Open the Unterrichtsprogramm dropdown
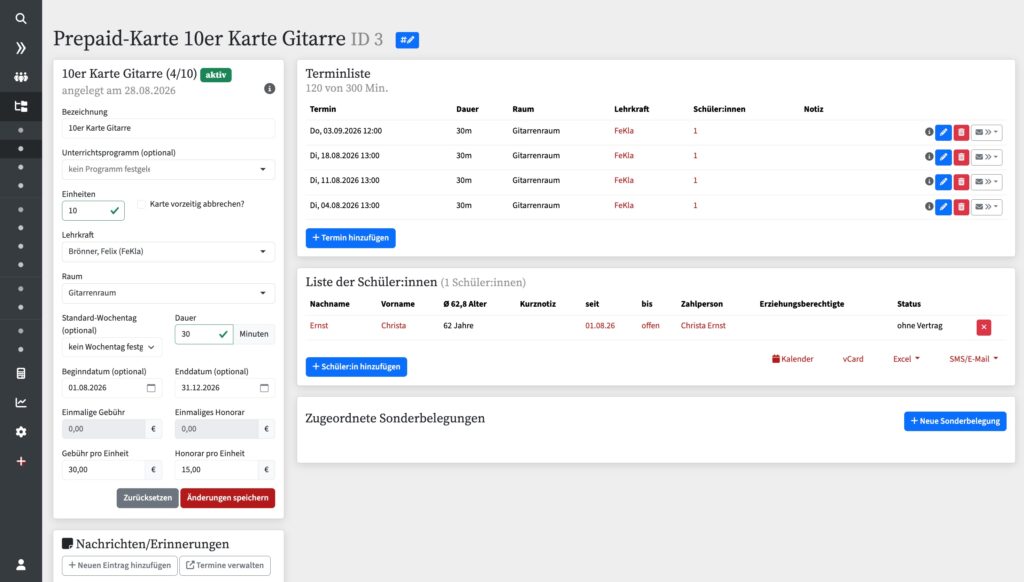Viewport: 1024px width, 582px height. tap(168, 169)
